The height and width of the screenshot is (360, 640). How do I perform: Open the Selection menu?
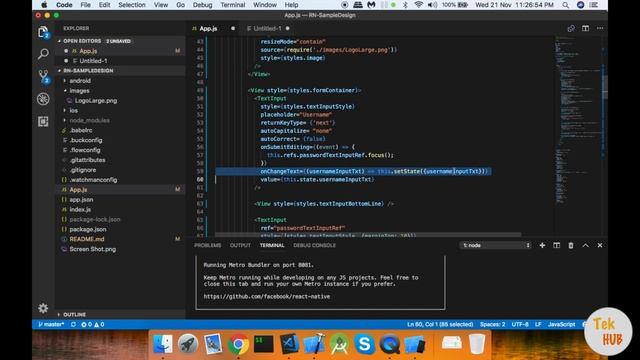point(131,5)
